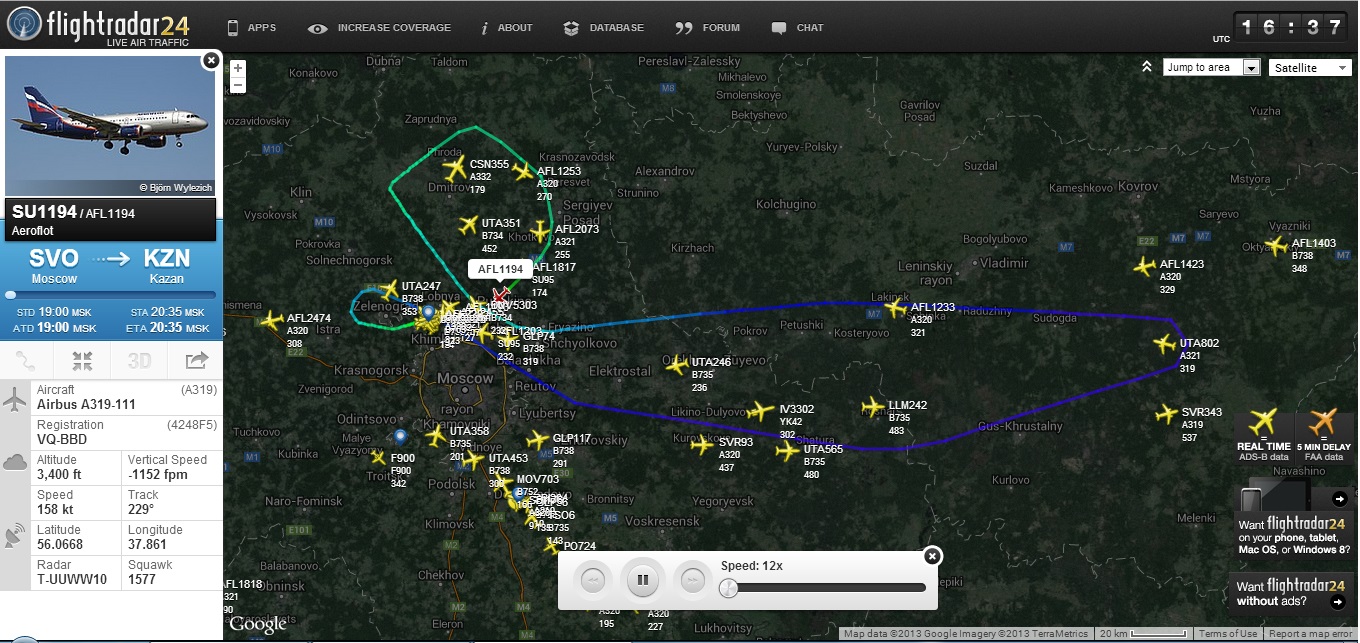Open the APPS menu
This screenshot has width=1360, height=643.
click(x=252, y=28)
